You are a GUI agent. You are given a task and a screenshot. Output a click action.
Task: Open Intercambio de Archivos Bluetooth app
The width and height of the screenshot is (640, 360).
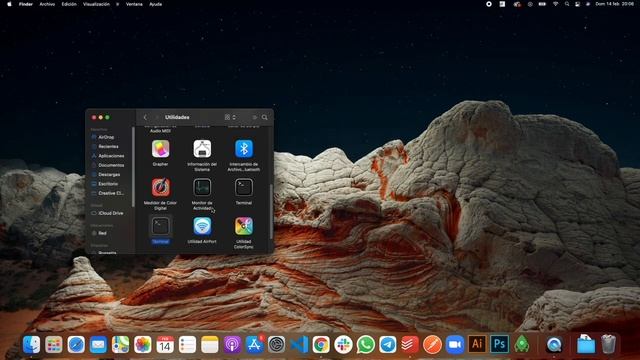click(x=244, y=149)
